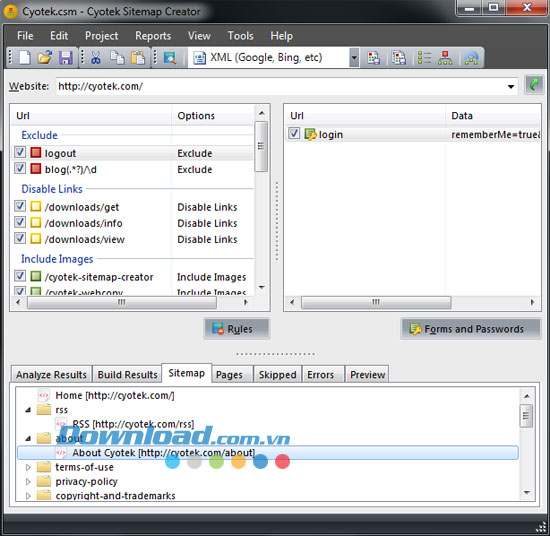
Task: Open a project with the folder icon
Action: (45, 58)
